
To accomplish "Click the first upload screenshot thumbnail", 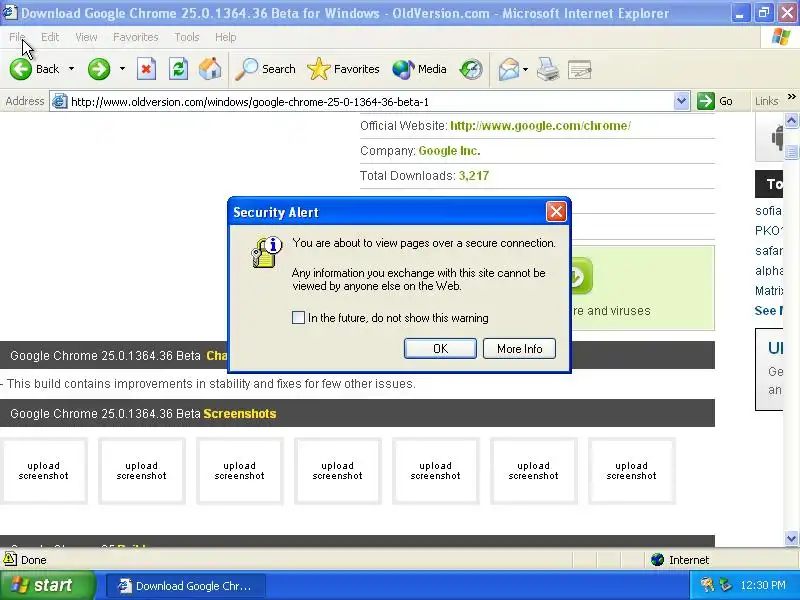I will pos(43,471).
